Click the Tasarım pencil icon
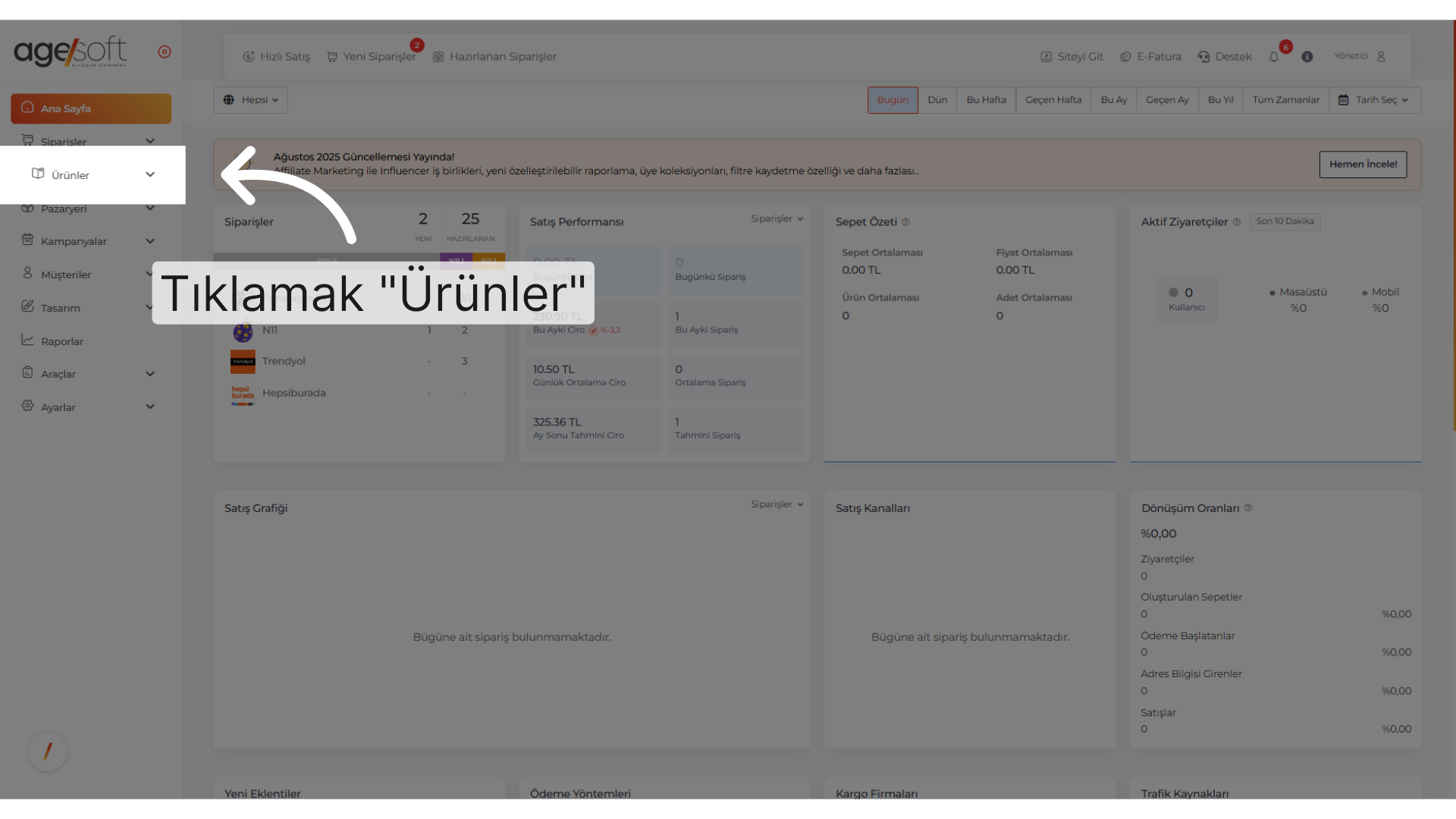Screen dimensions: 1456x819 (x=27, y=306)
